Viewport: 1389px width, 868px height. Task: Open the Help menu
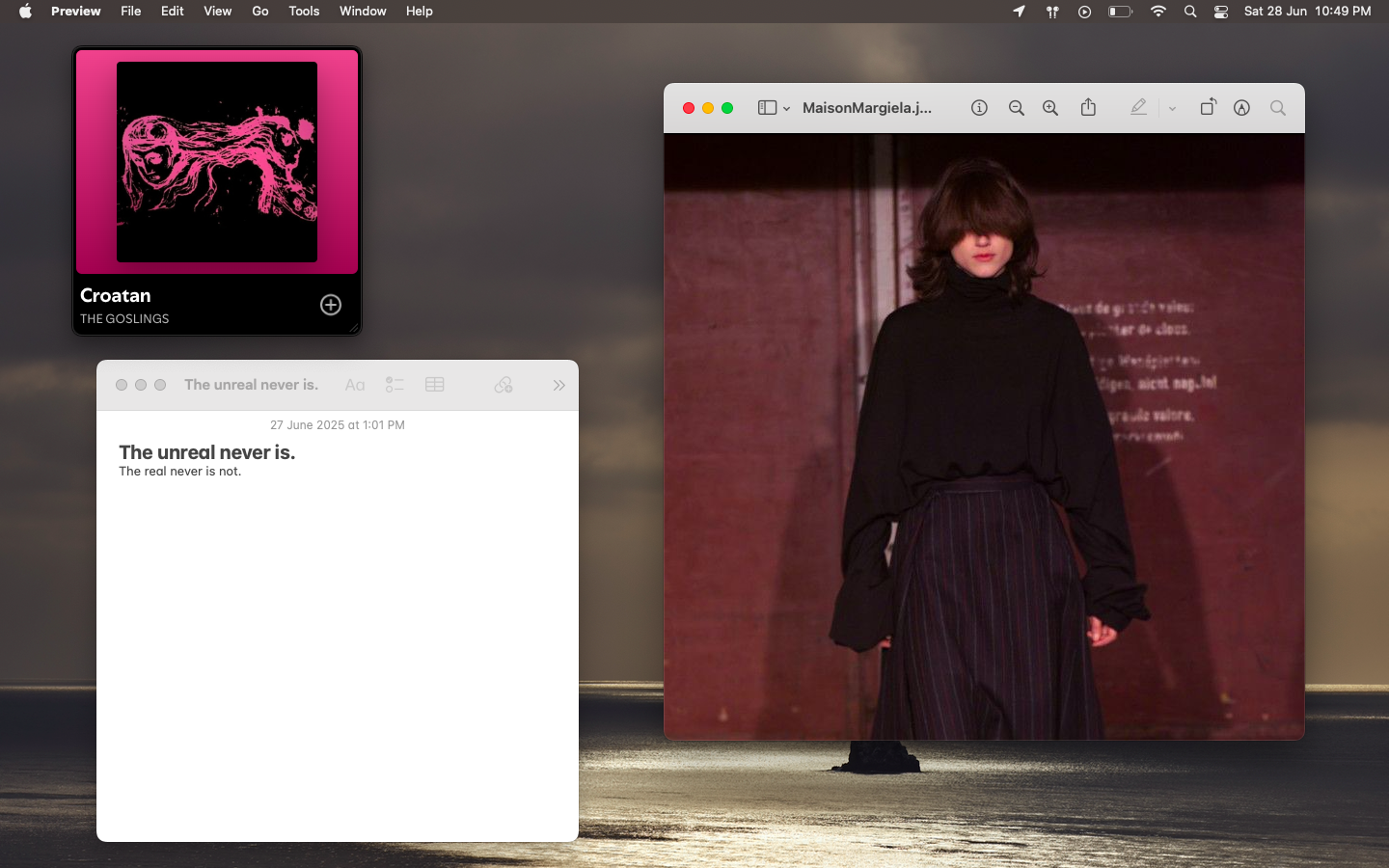[420, 12]
